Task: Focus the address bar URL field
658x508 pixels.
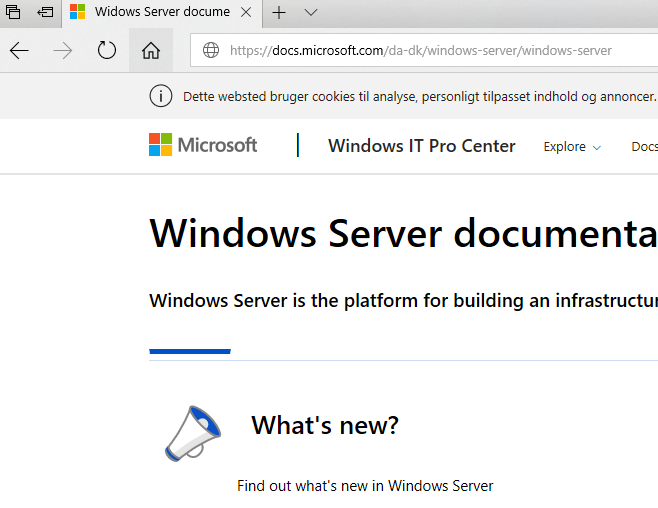Action: (x=424, y=50)
